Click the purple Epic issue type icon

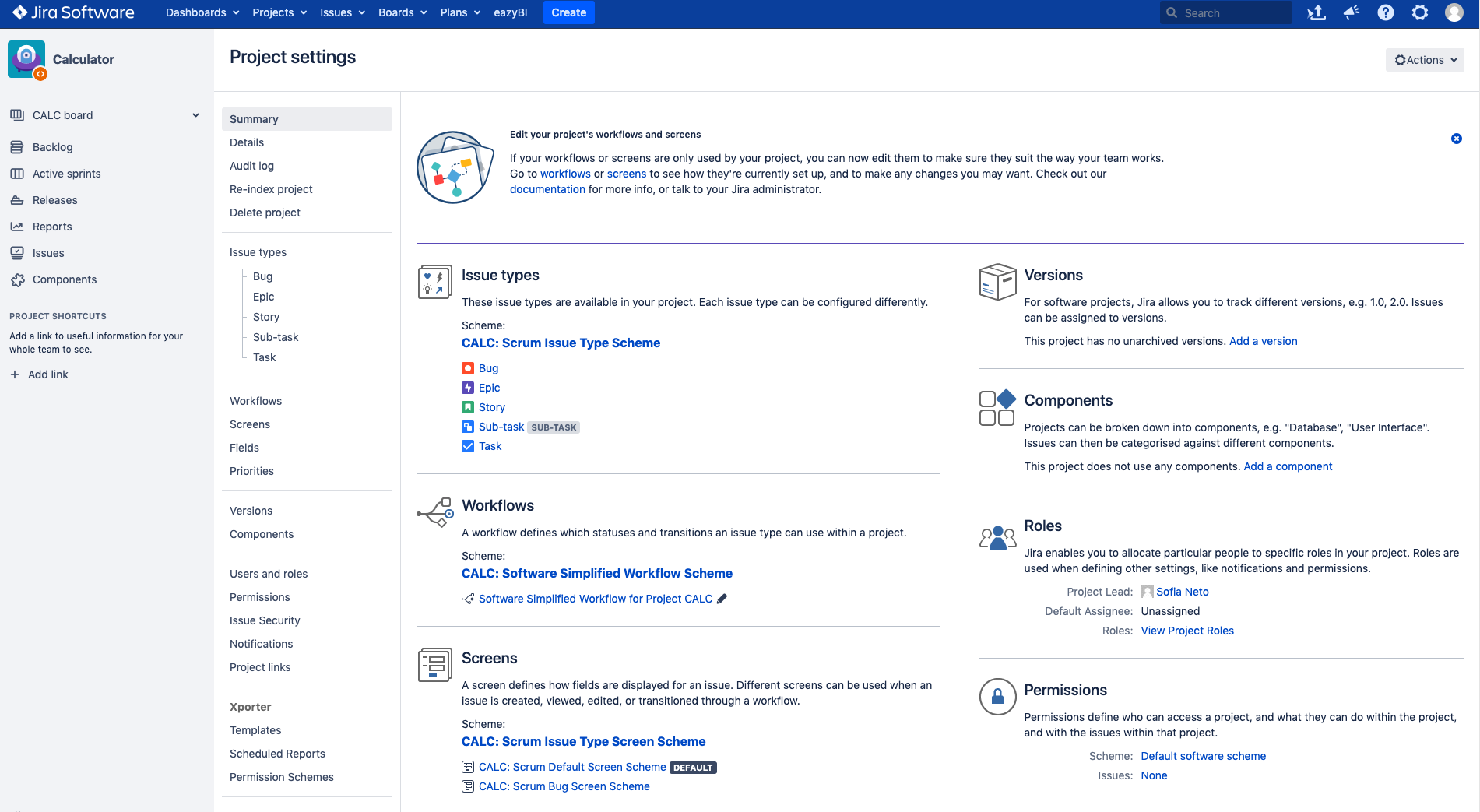(x=468, y=388)
